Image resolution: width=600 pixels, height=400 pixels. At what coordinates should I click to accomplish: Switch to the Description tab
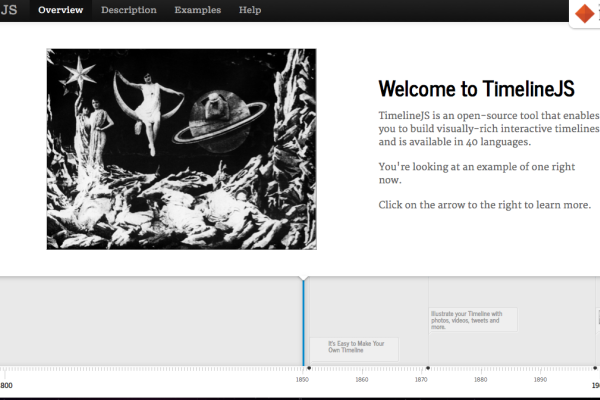pyautogui.click(x=129, y=10)
